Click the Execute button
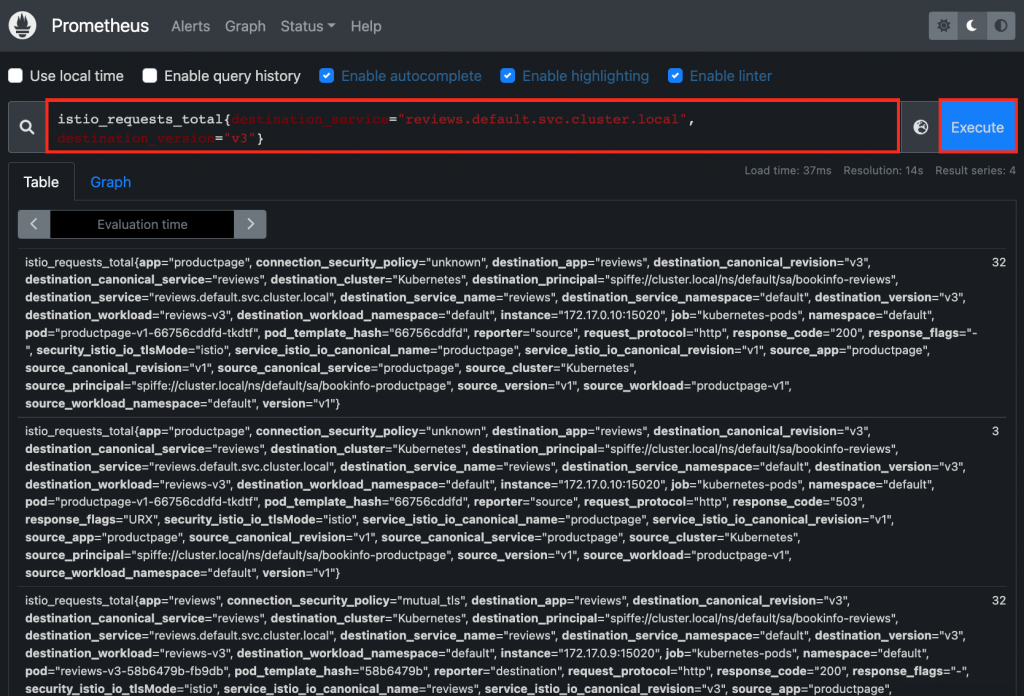The width and height of the screenshot is (1024, 696). point(977,127)
